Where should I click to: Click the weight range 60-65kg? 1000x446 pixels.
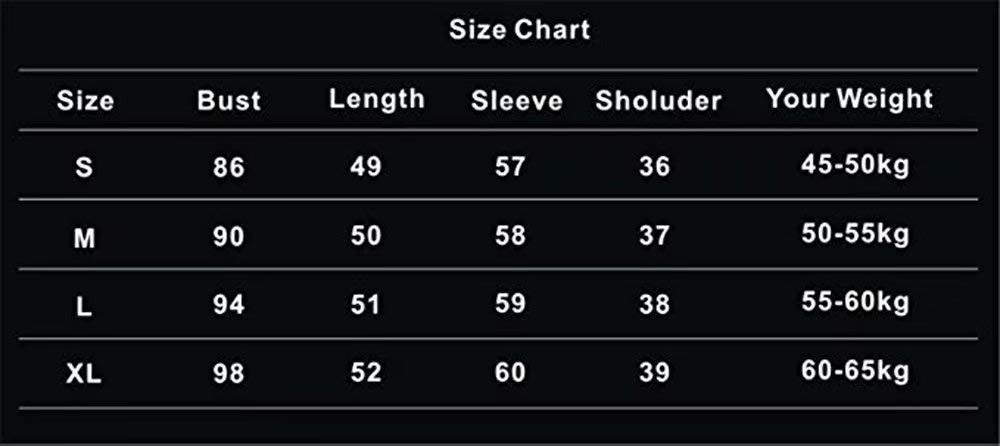855,372
